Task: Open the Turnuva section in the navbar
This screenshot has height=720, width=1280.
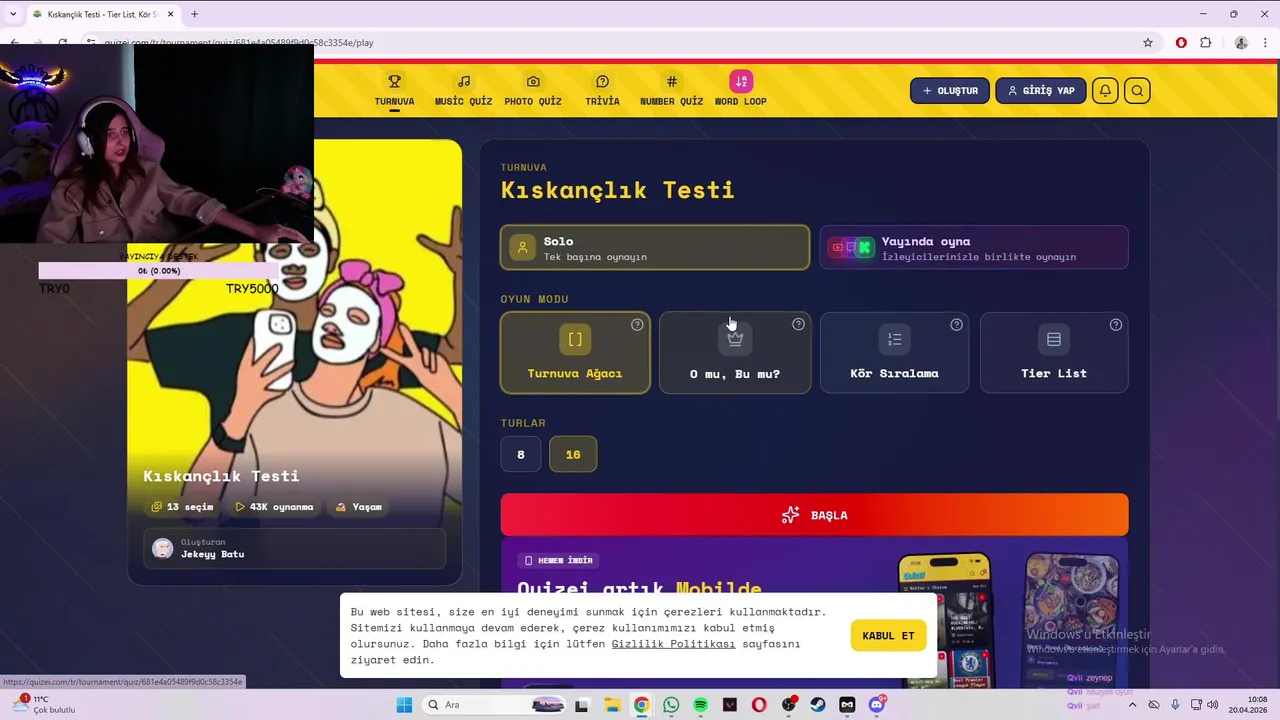Action: pyautogui.click(x=394, y=90)
